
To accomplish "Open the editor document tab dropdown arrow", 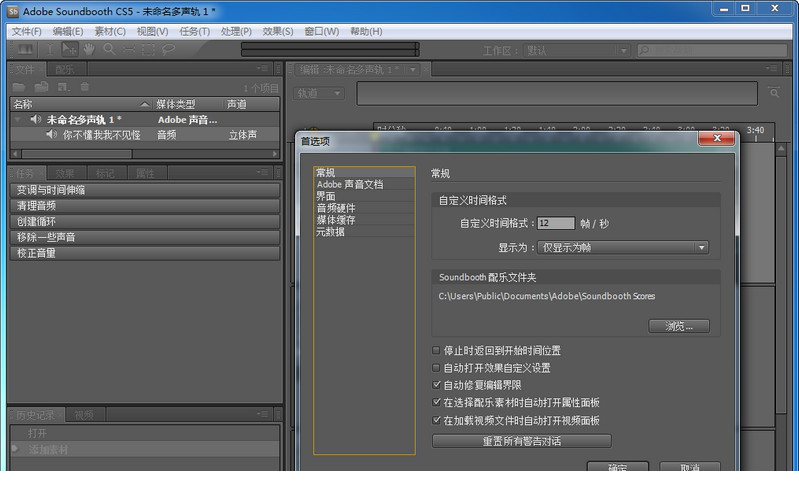I will coord(412,70).
